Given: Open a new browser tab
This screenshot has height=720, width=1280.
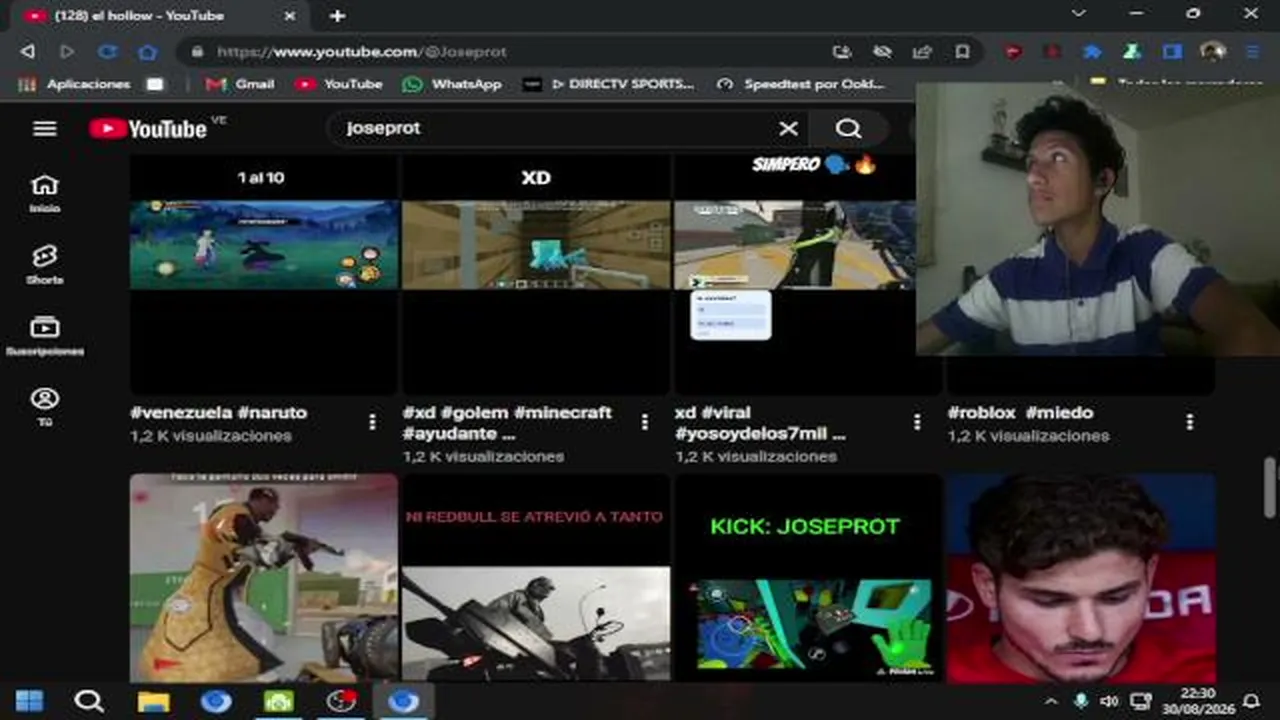Looking at the screenshot, I should tap(338, 16).
